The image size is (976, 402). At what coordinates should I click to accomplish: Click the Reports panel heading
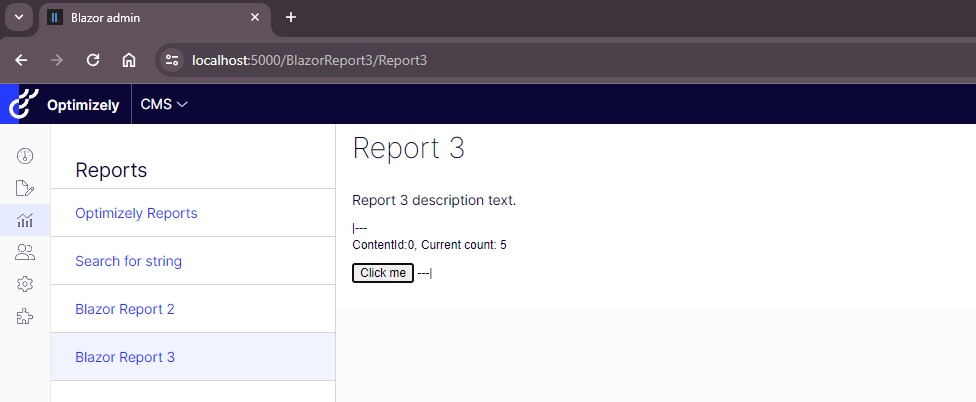(111, 170)
